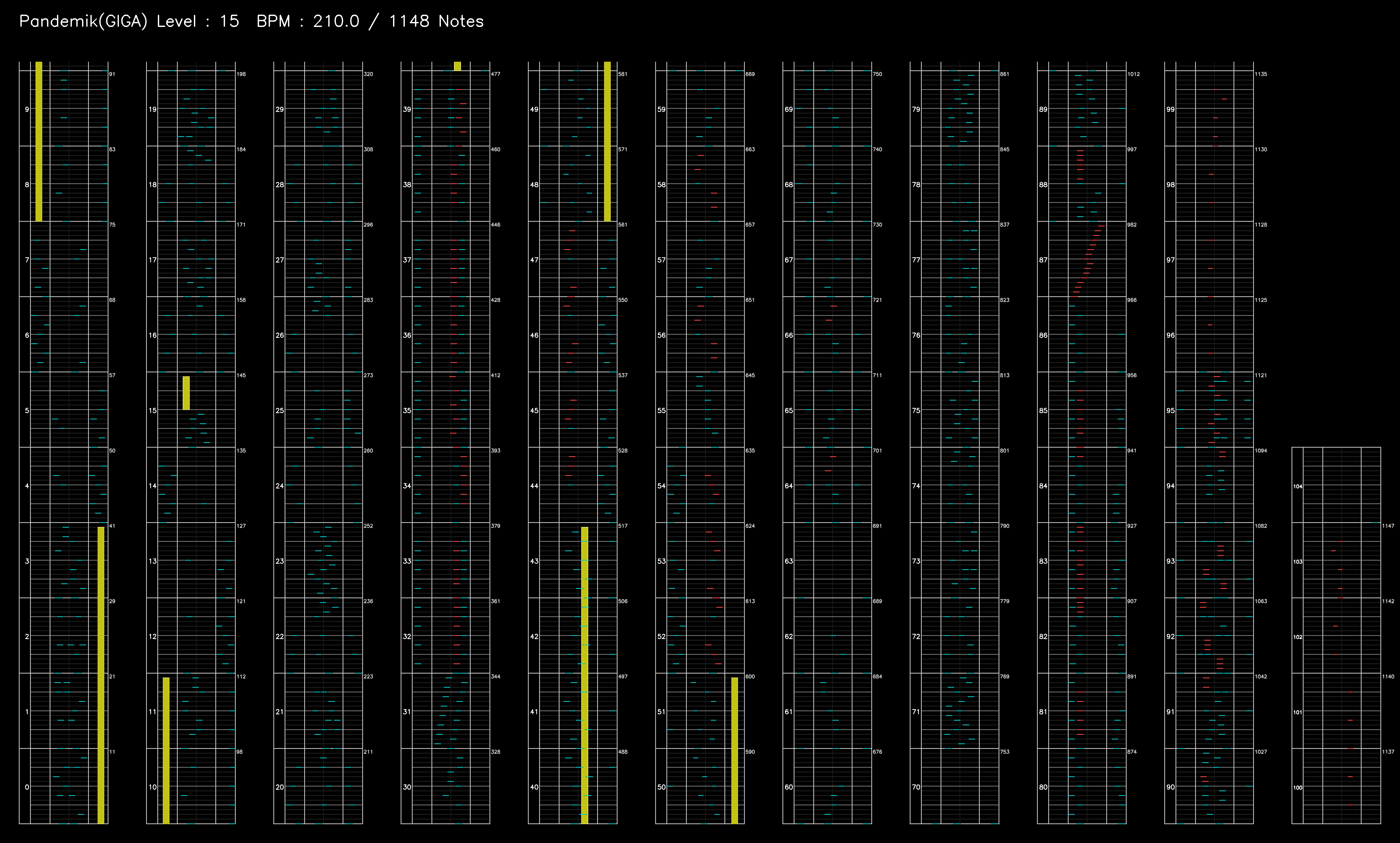The image size is (1400, 843).
Task: Click the note count 1135
Action: click(1260, 75)
